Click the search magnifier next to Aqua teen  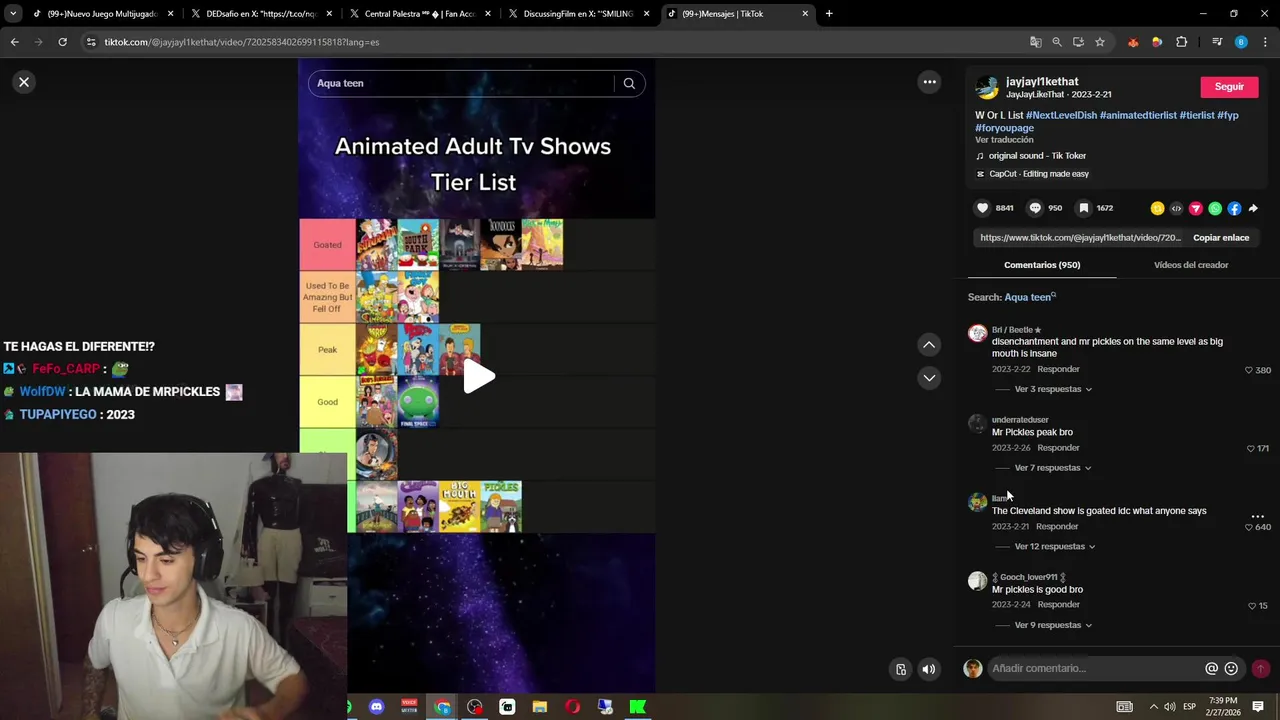(629, 83)
